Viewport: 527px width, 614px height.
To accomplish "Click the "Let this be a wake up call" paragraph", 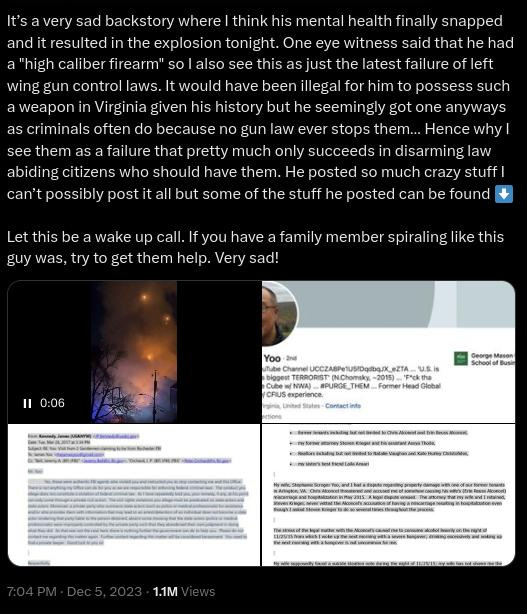I will click(255, 247).
